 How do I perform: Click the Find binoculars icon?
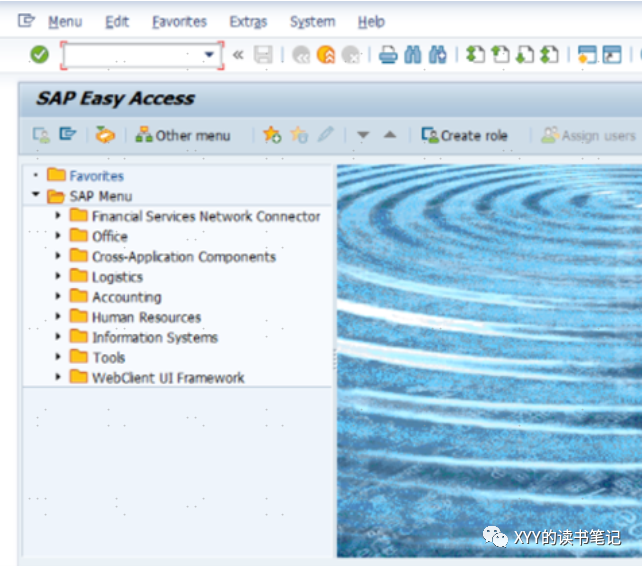tap(413, 55)
